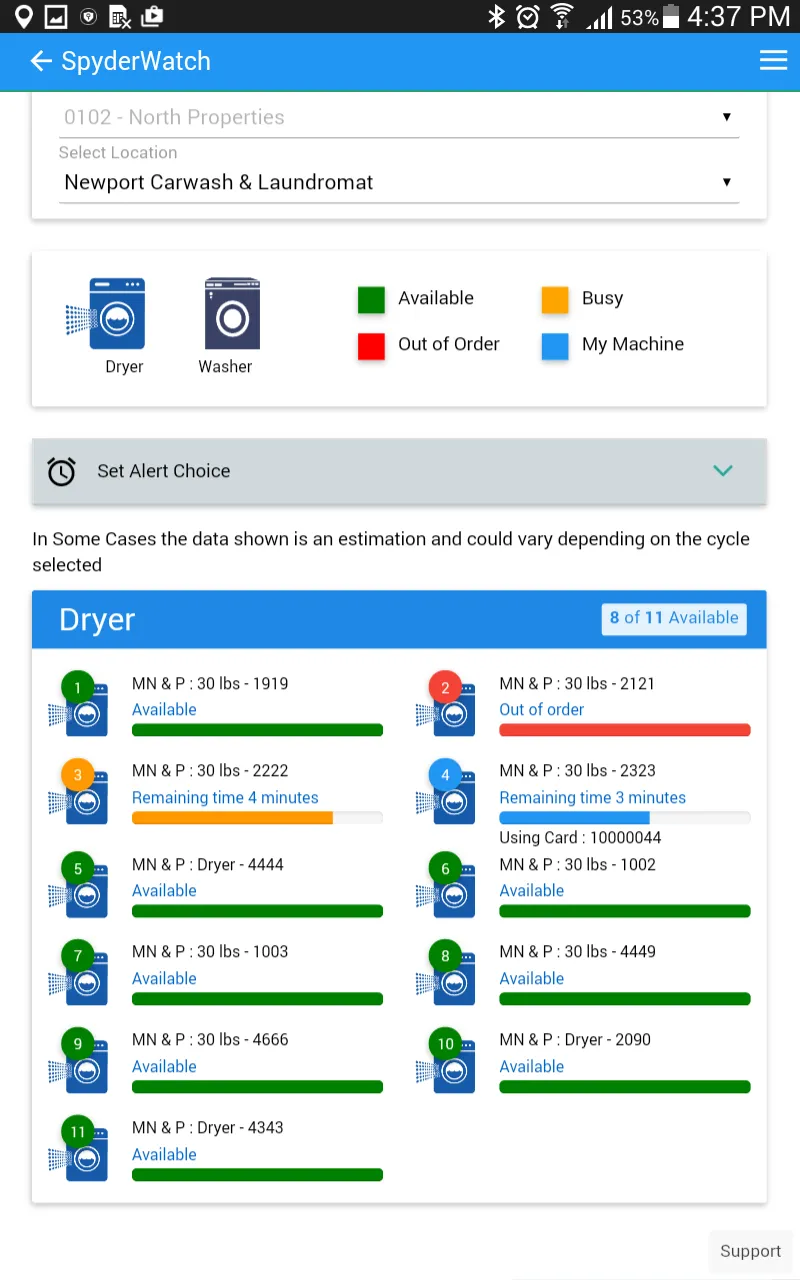Screen dimensions: 800x1280
Task: Select dryer number 10 icon
Action: pos(446,1060)
